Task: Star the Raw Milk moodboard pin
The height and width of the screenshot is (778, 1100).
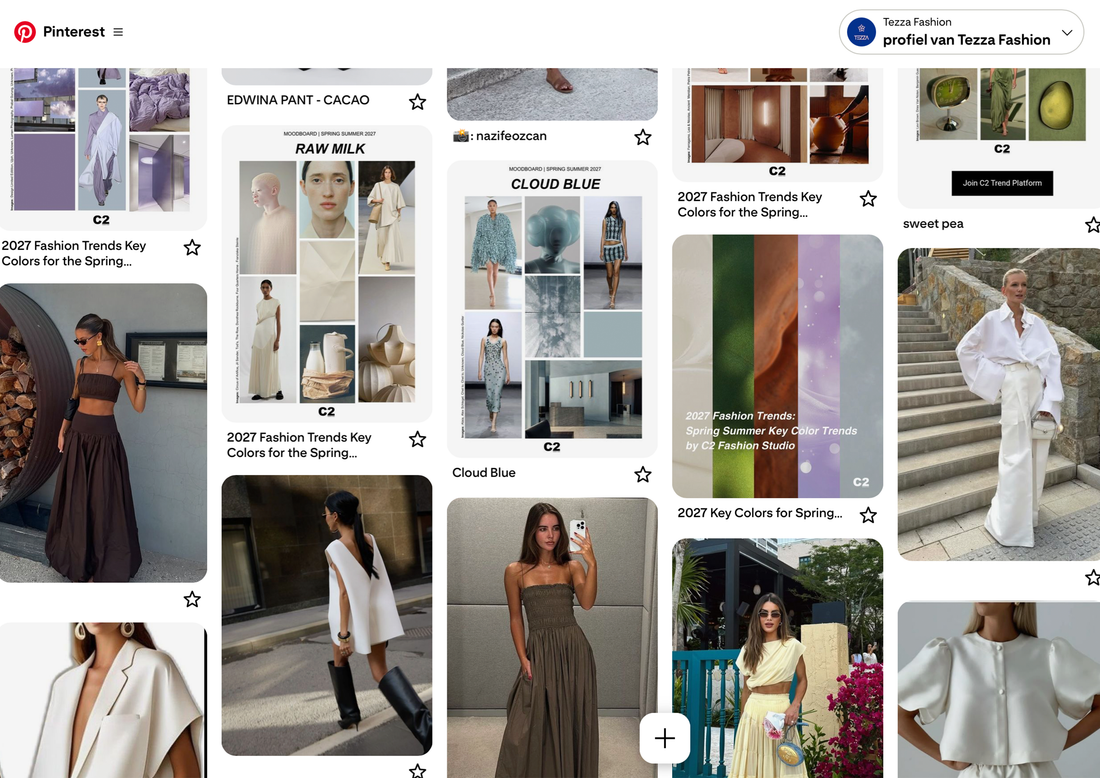Action: (x=417, y=439)
